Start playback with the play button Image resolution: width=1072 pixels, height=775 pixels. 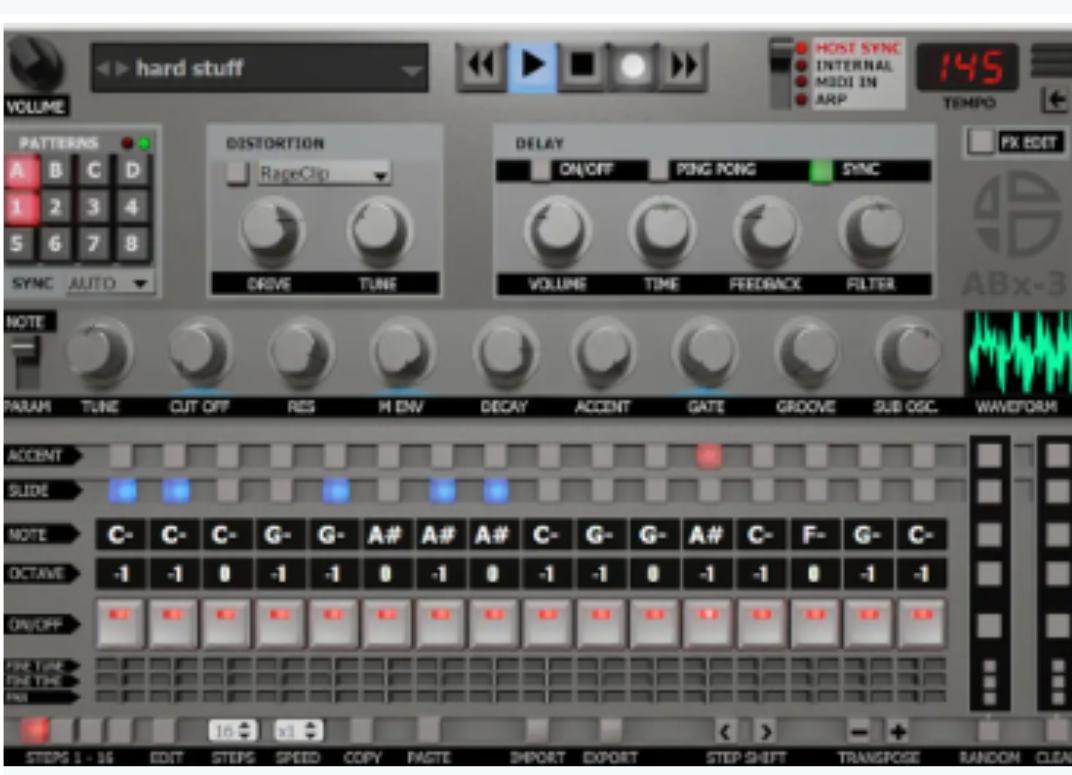(x=532, y=66)
